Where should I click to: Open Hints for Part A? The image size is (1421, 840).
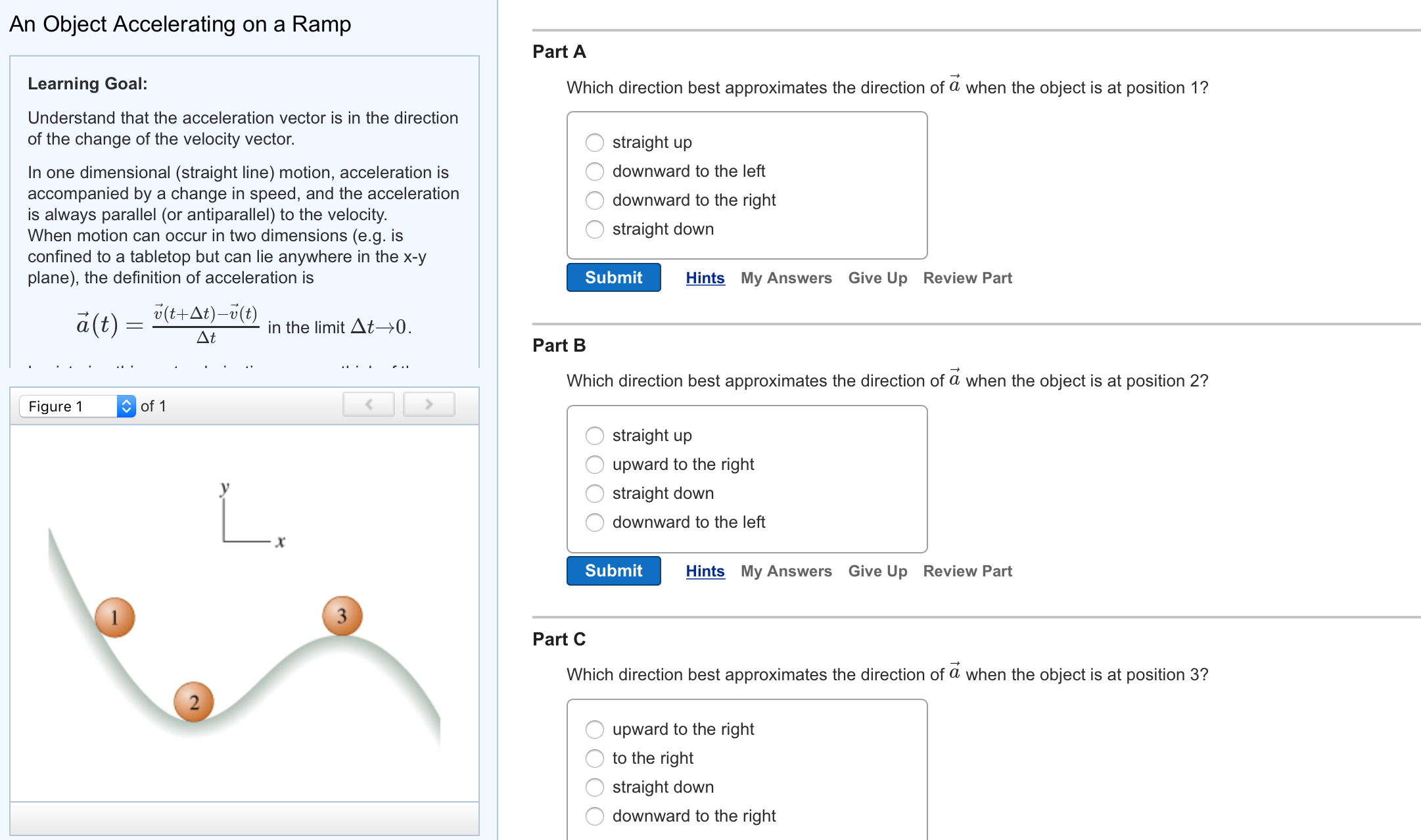pos(705,277)
